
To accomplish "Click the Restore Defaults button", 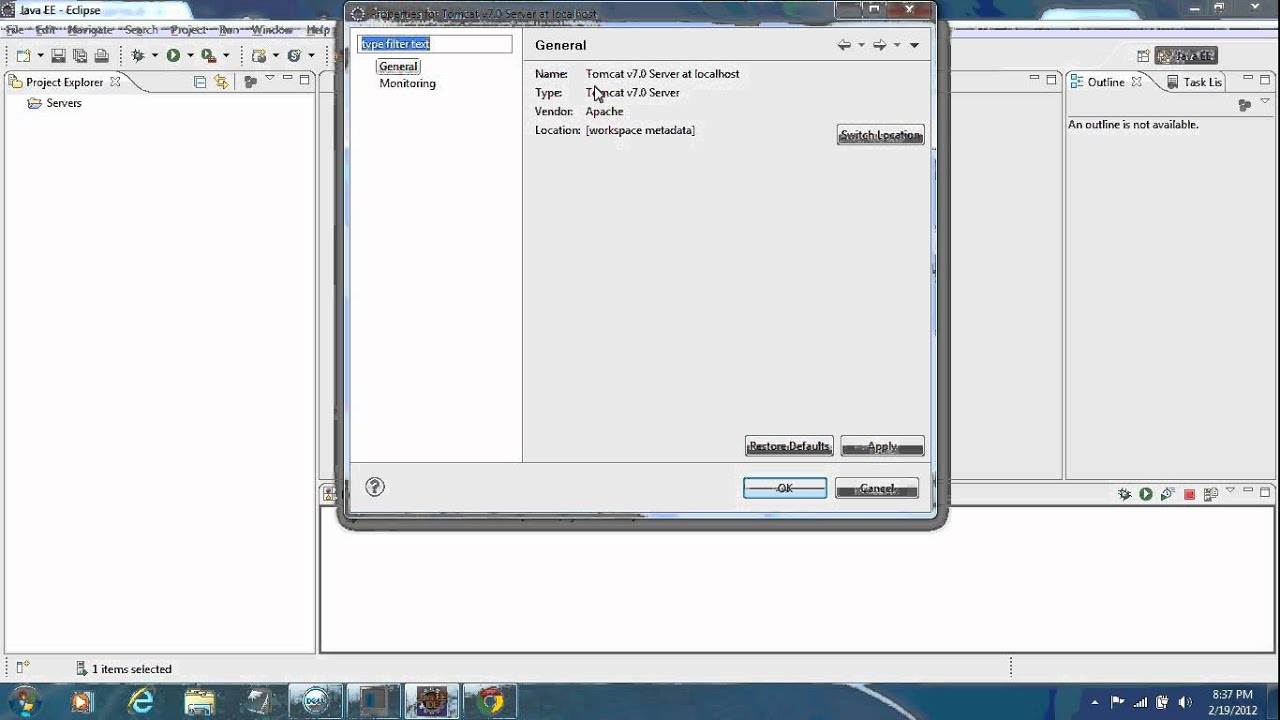I will click(789, 446).
